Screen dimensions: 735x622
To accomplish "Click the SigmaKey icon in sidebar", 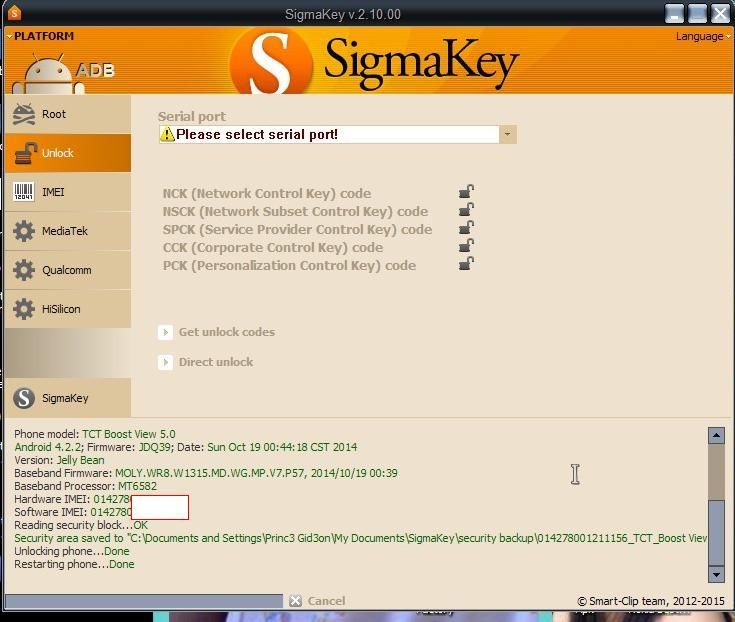I will 24,398.
